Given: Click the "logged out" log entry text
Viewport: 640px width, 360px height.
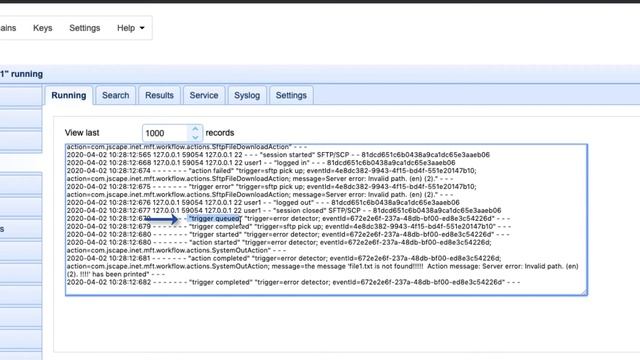Looking at the screenshot, I should pyautogui.click(x=293, y=202).
